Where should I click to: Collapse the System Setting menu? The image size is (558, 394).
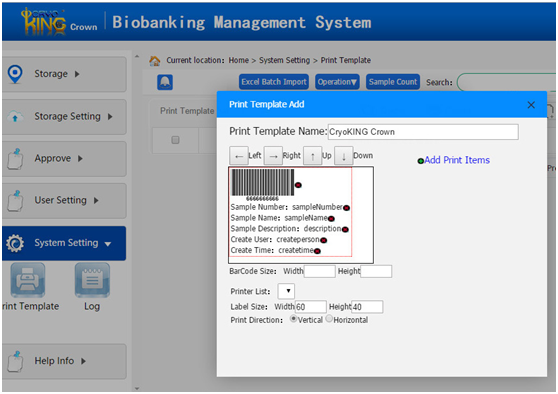[64, 243]
